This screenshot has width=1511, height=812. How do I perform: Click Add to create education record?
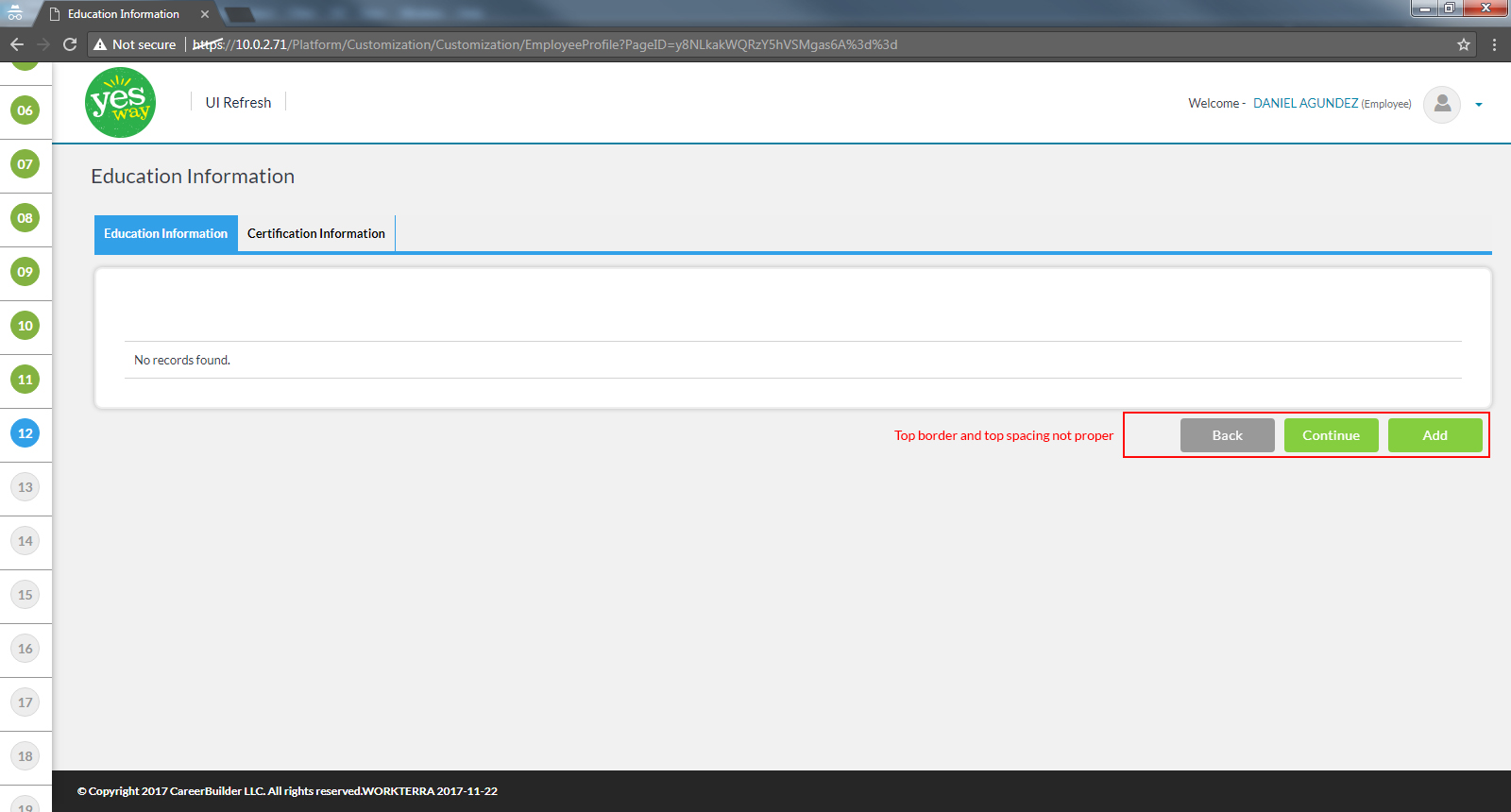(x=1435, y=435)
